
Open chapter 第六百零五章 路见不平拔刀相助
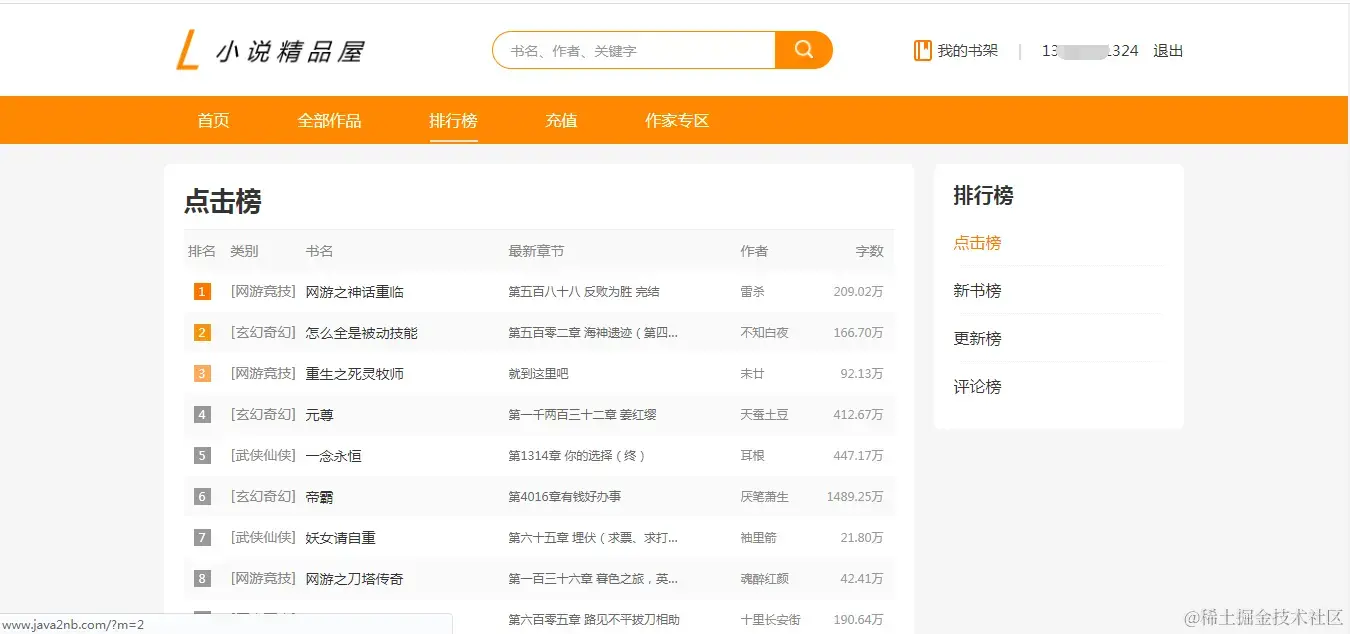coord(594,620)
